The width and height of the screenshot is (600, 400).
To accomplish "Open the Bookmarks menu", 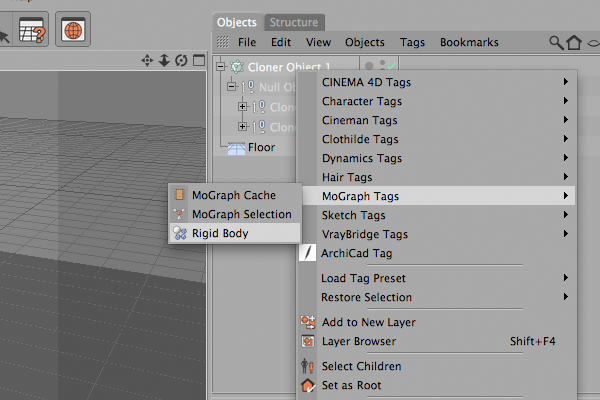I will click(x=469, y=42).
